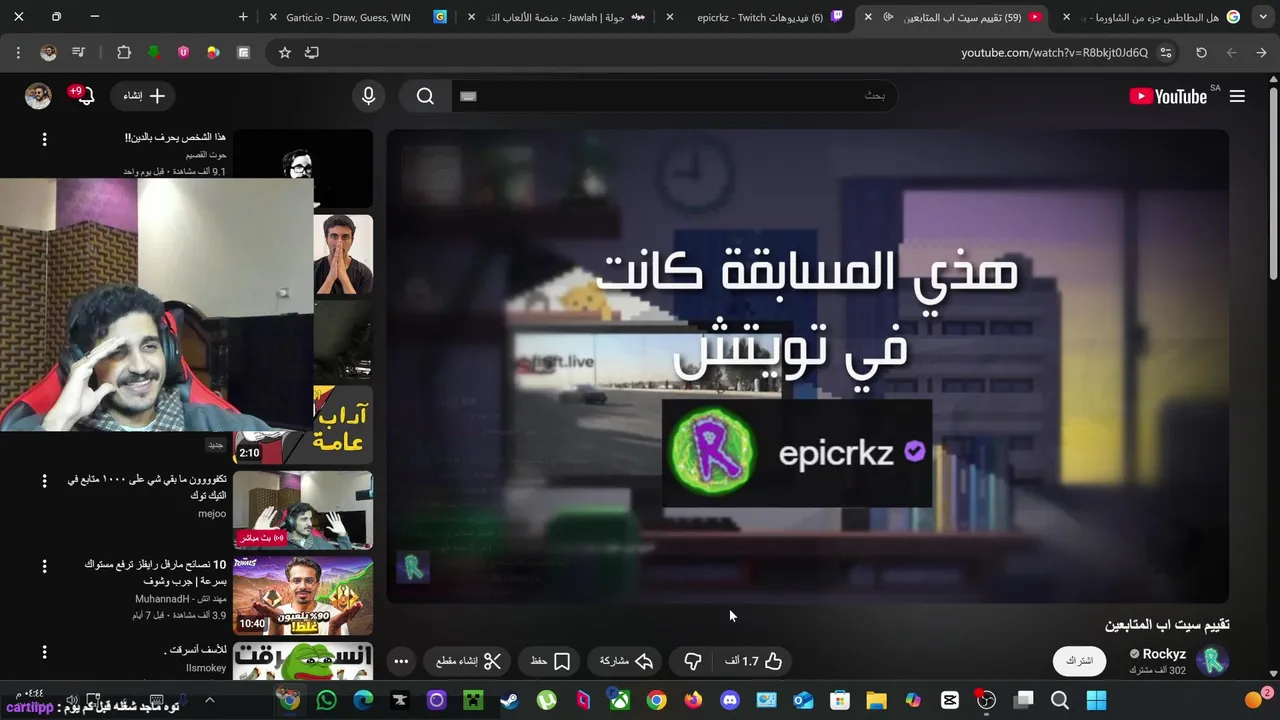Open the Rockyz channel name link
Viewport: 1280px width, 720px height.
point(1164,654)
